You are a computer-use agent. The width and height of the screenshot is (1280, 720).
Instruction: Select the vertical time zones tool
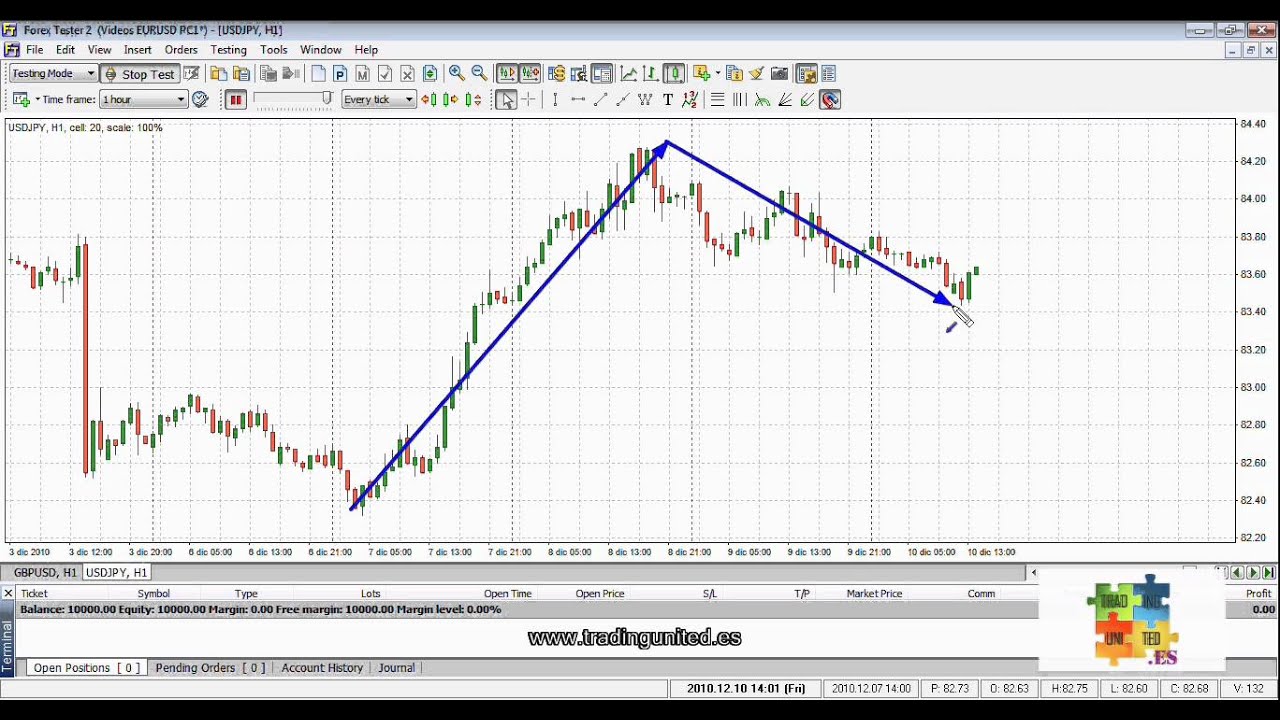click(740, 99)
